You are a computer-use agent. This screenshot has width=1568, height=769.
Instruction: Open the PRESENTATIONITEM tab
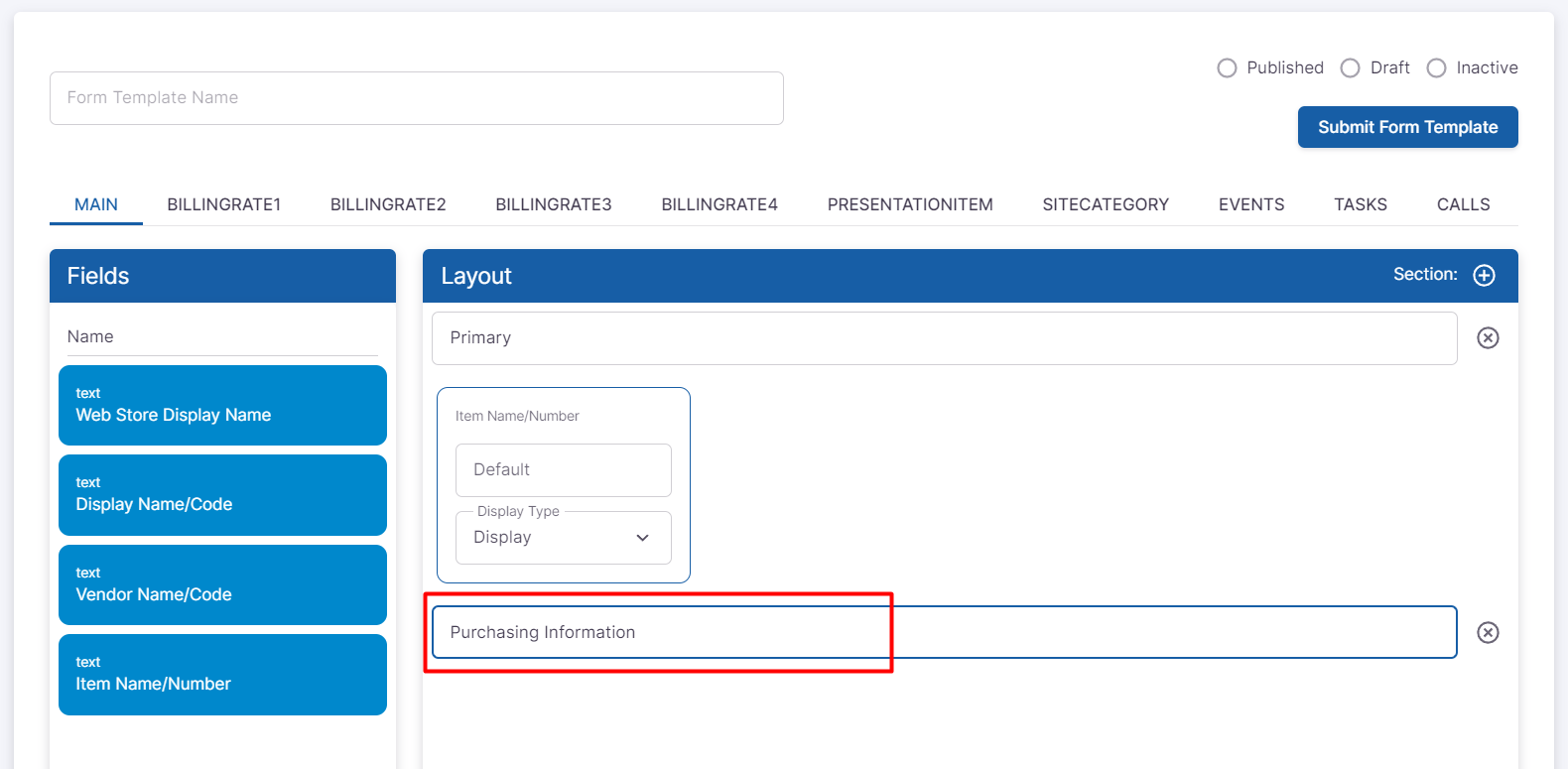coord(909,204)
